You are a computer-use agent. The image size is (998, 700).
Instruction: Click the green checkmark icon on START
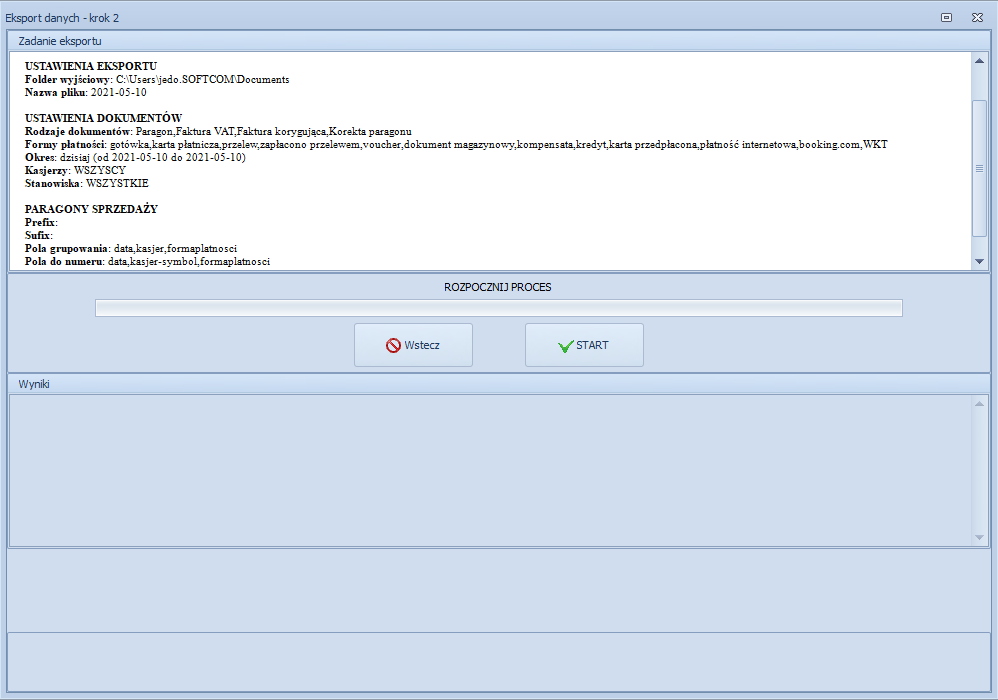point(565,346)
